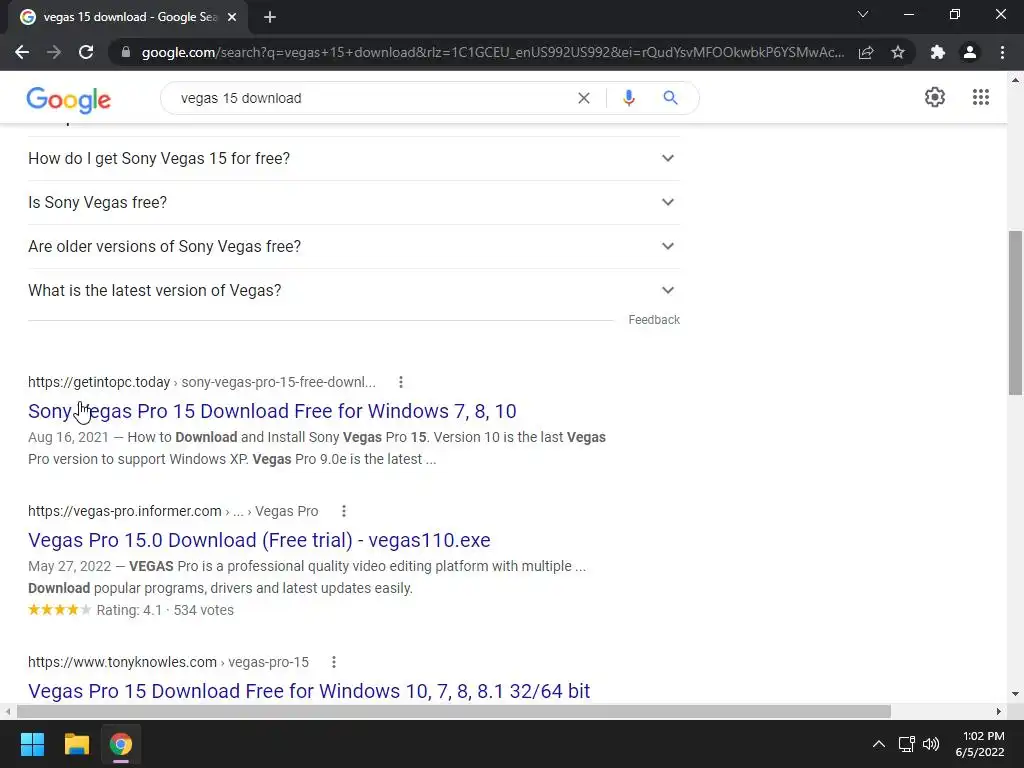1024x768 pixels.
Task: Clear the search box with X
Action: pos(584,98)
